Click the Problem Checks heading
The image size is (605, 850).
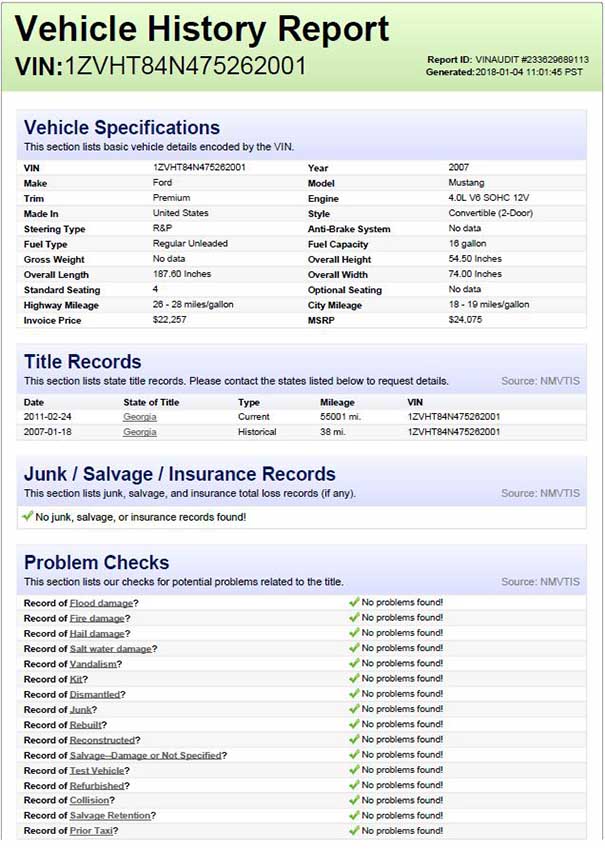[x=96, y=562]
